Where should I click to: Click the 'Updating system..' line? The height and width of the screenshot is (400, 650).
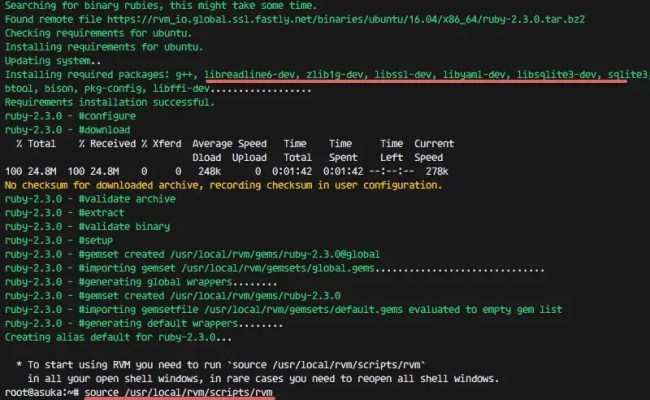click(53, 61)
